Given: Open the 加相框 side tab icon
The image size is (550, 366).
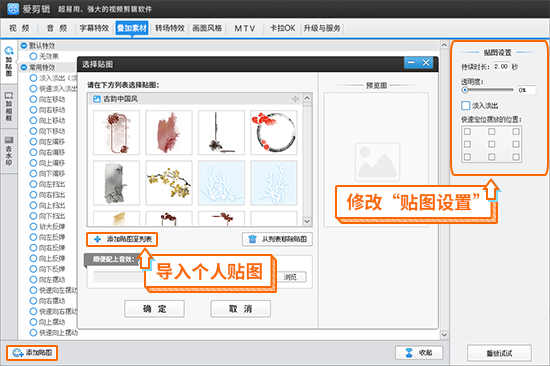Looking at the screenshot, I should (9, 95).
